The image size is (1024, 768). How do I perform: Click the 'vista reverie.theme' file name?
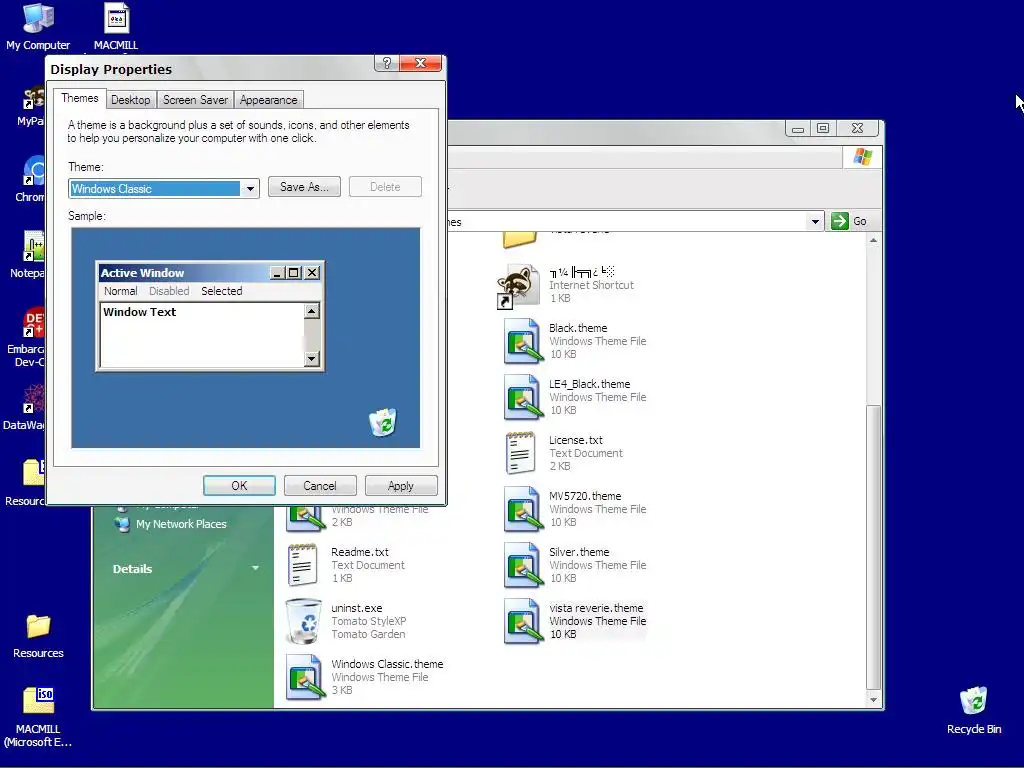(x=596, y=608)
